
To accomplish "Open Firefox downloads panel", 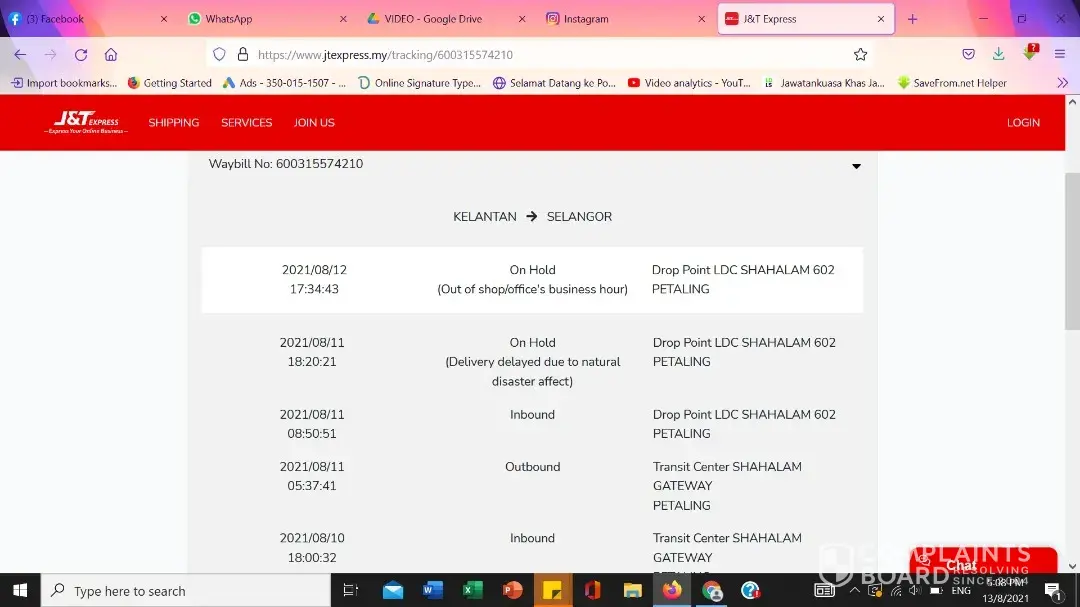I will pos(998,55).
